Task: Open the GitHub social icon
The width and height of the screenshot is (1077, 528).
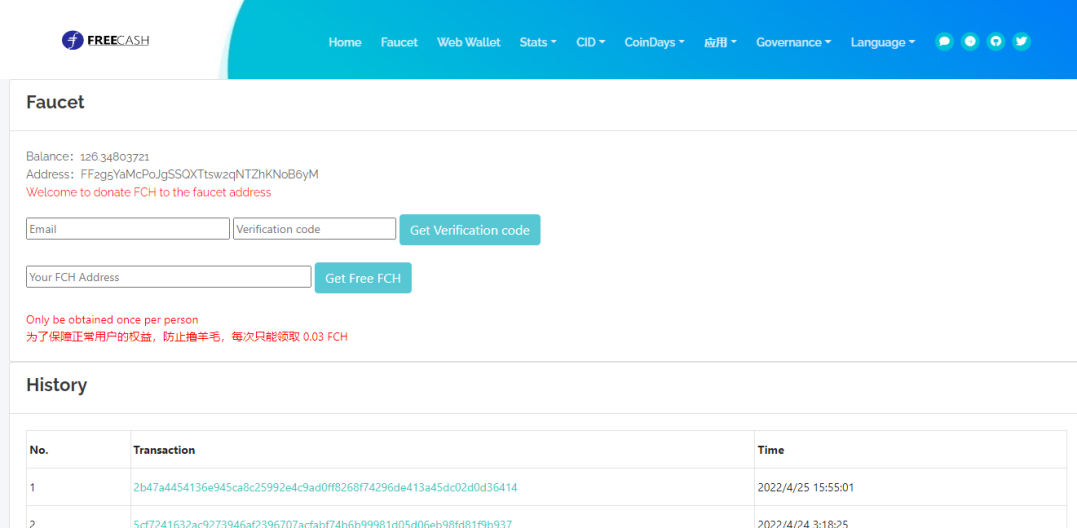Action: 996,42
